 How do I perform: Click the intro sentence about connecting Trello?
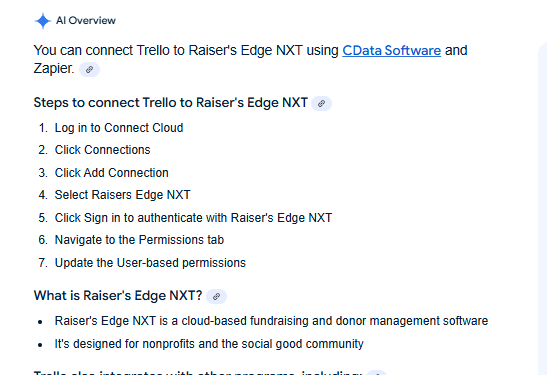(x=250, y=59)
